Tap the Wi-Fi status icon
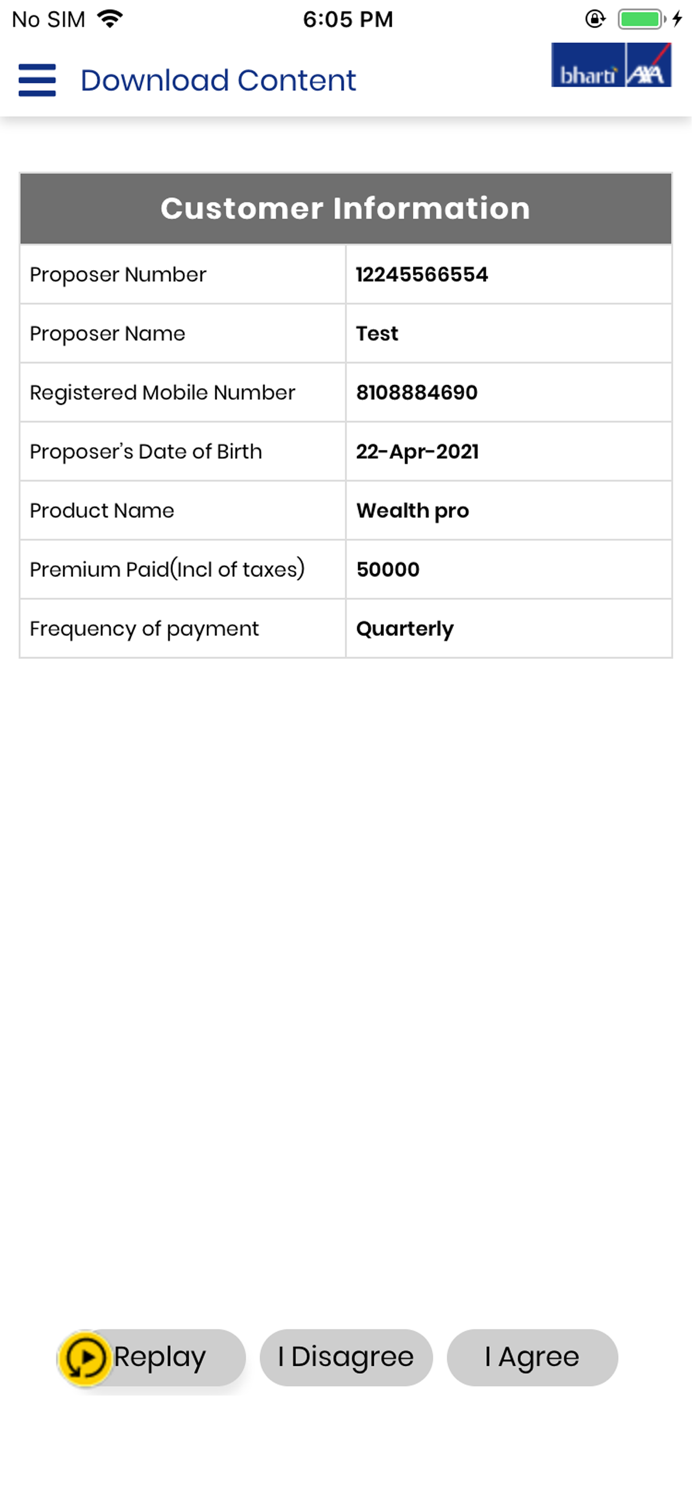This screenshot has width=693, height=1500. [x=110, y=19]
